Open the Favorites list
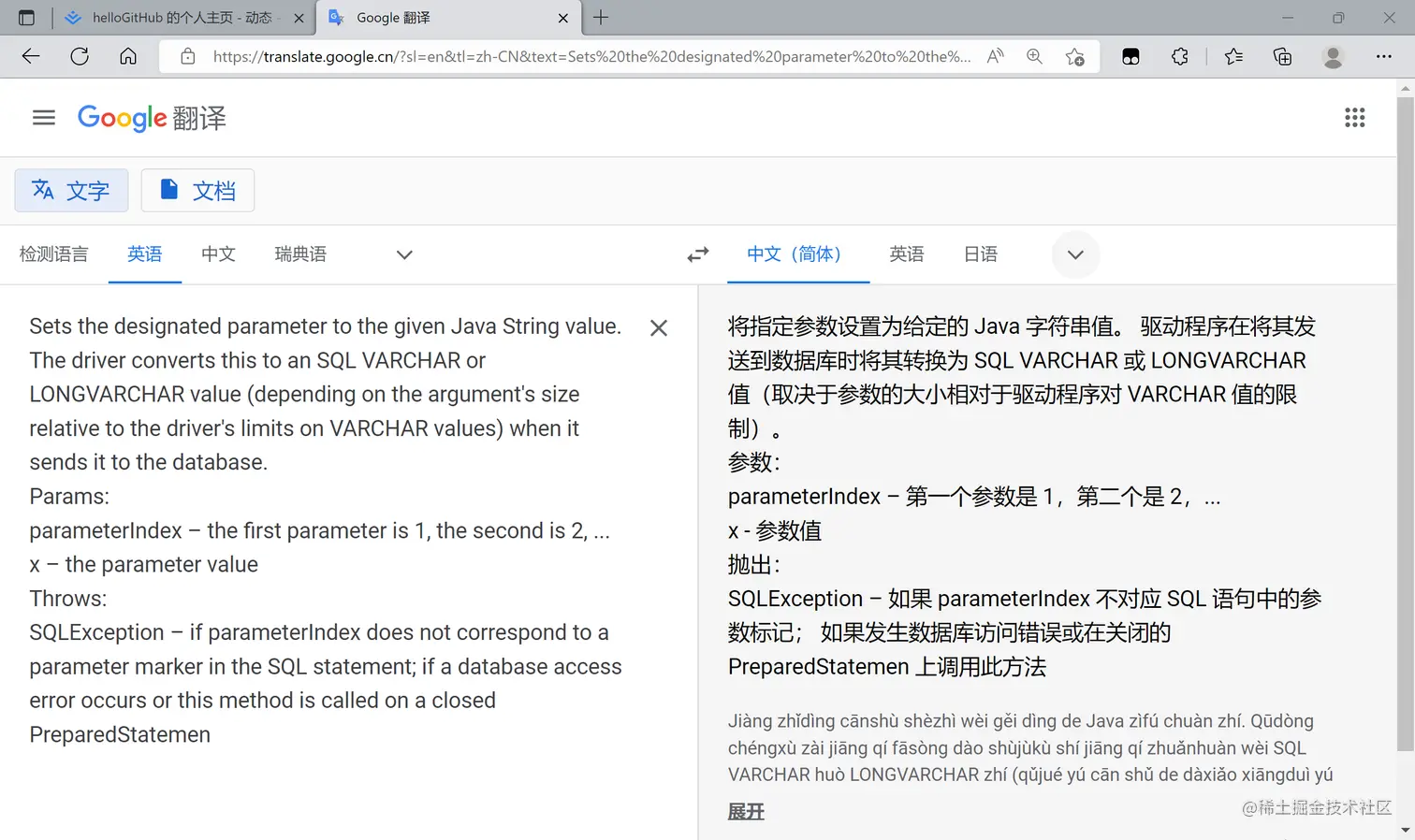1415x840 pixels. [x=1233, y=56]
